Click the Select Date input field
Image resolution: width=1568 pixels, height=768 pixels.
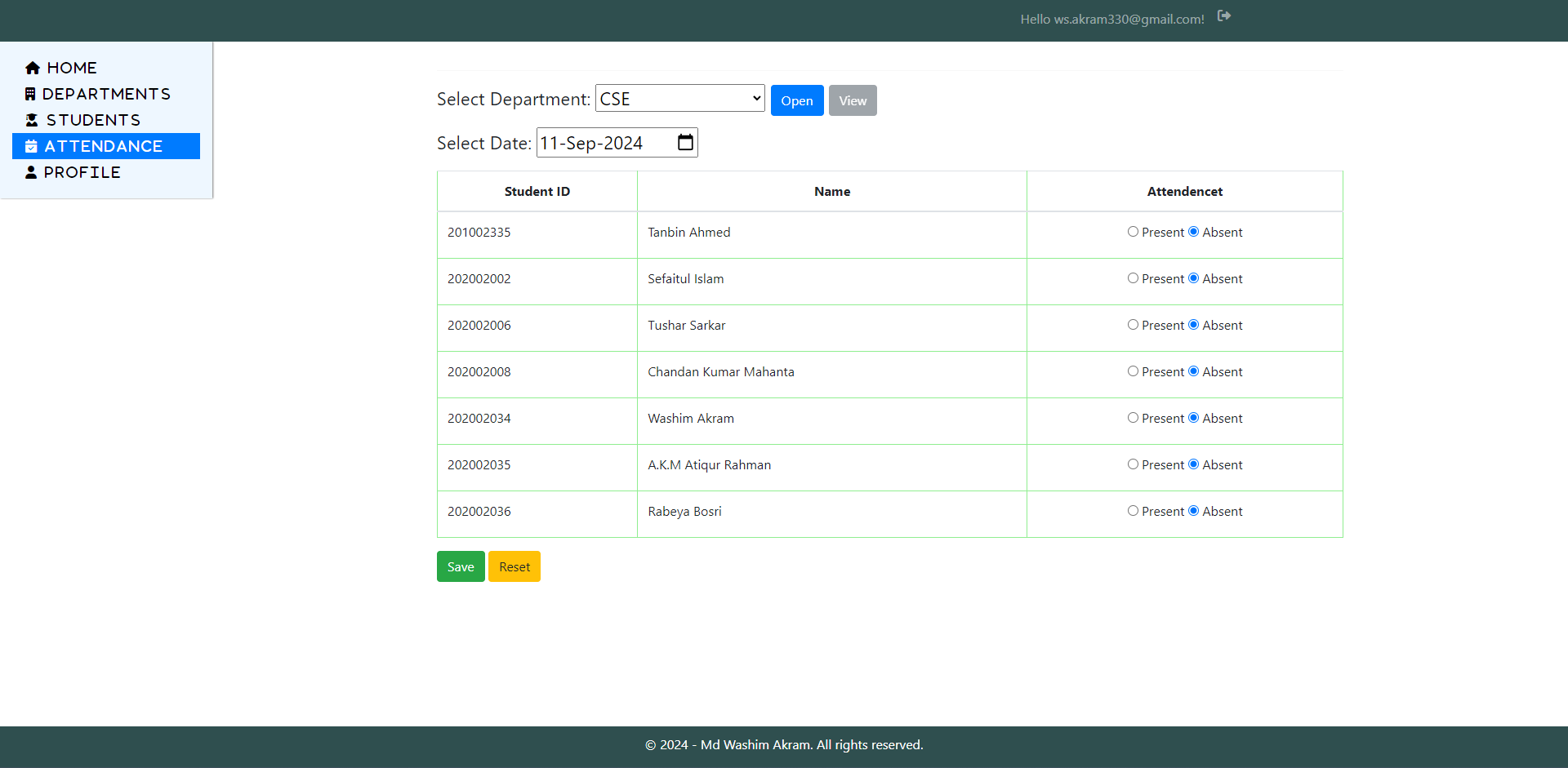617,143
